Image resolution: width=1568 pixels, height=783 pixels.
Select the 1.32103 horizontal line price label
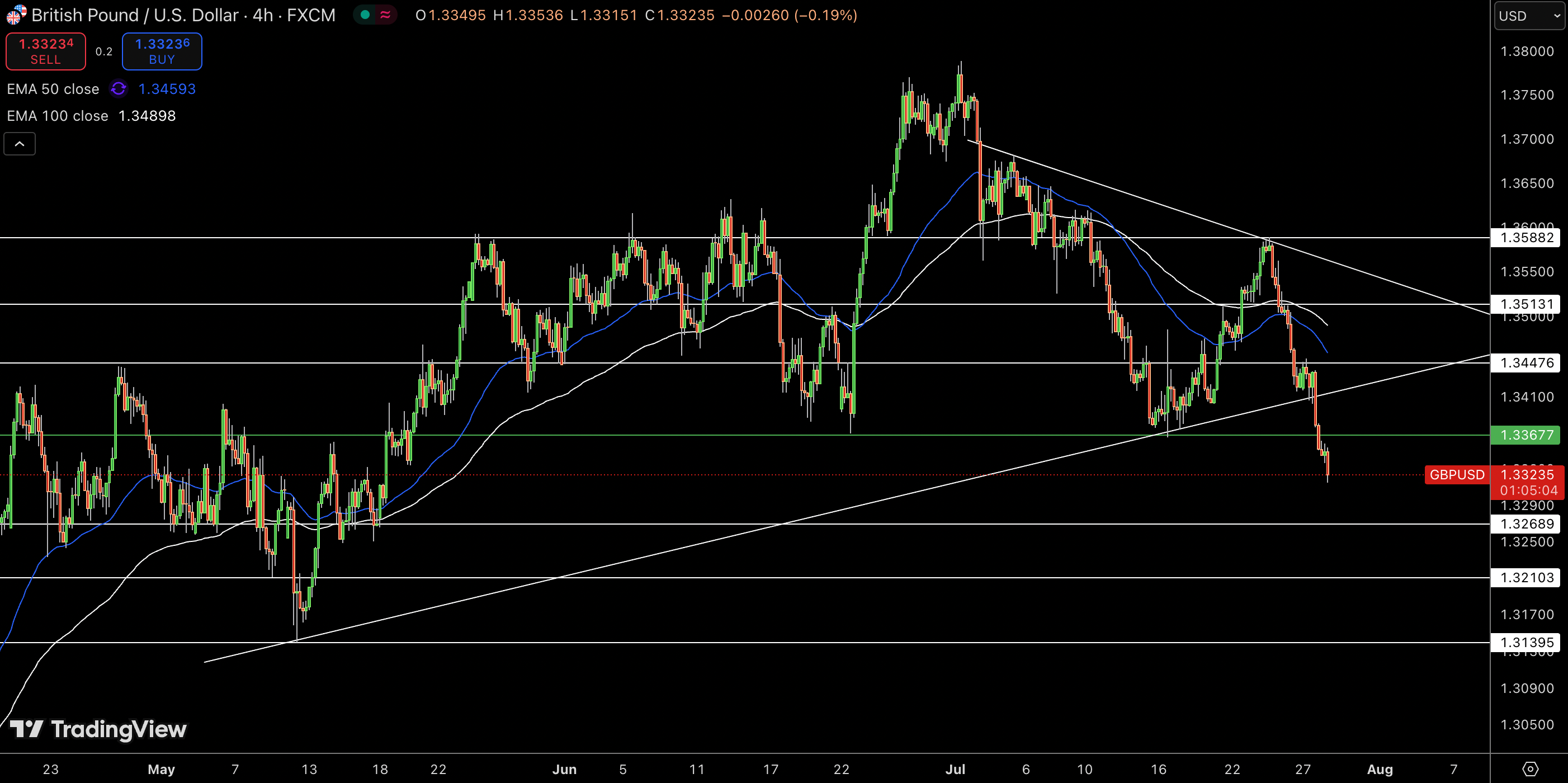coord(1527,577)
